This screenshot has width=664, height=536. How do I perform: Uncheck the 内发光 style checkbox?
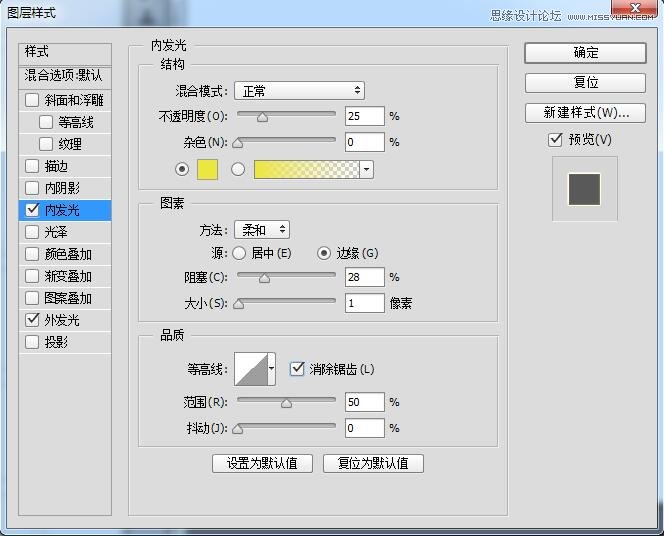tap(32, 210)
